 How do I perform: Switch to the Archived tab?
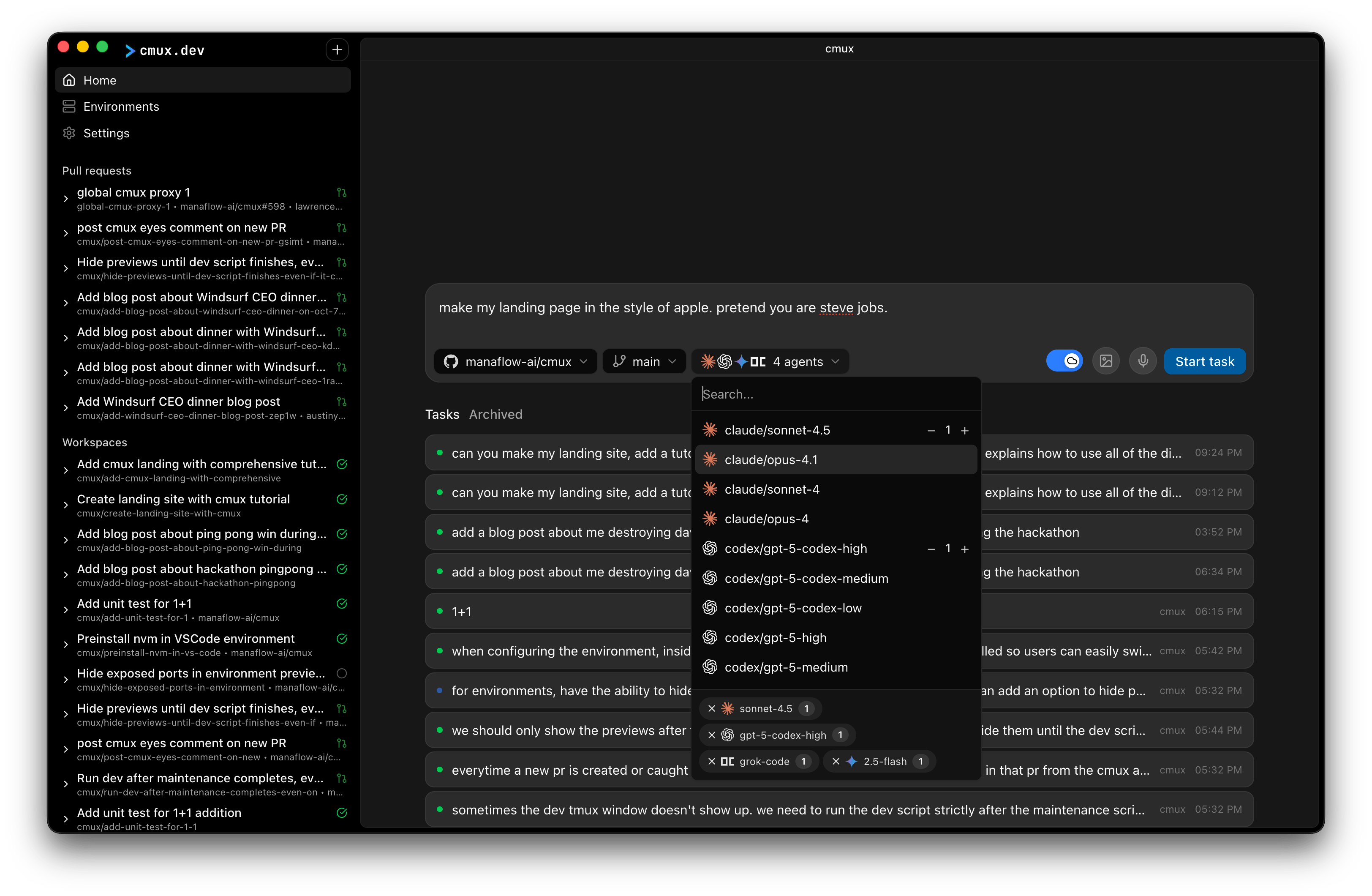[495, 414]
